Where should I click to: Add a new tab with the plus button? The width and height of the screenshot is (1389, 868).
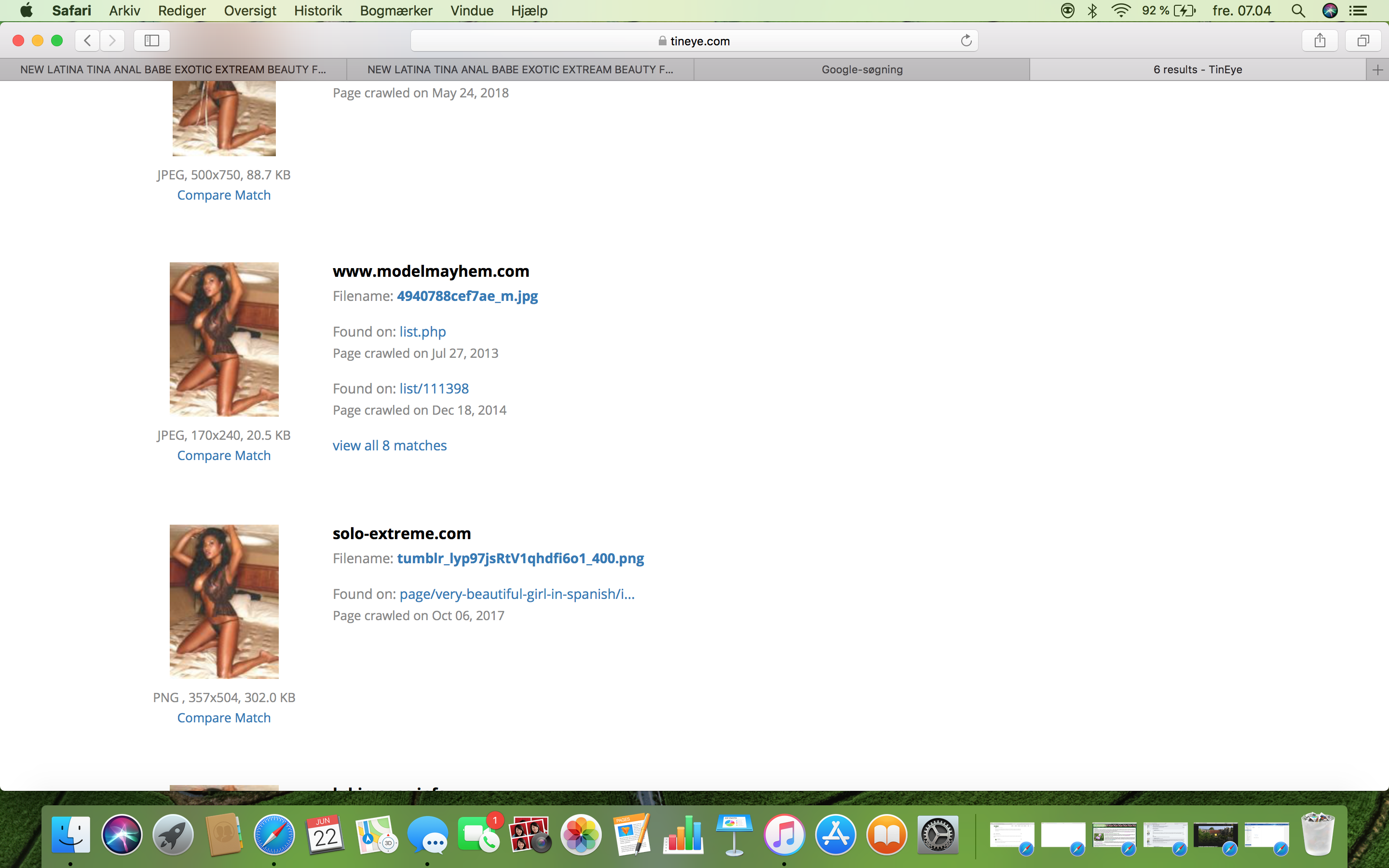pos(1377,69)
